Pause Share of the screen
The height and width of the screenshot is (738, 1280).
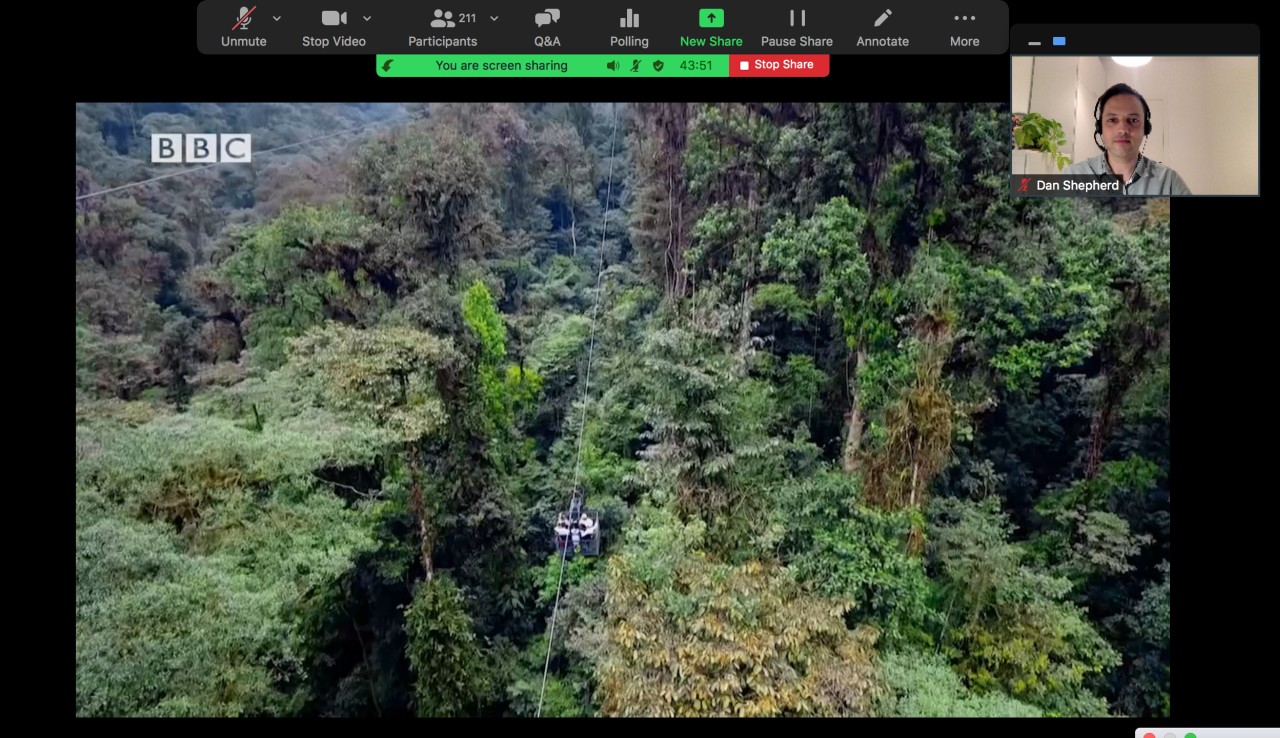point(797,28)
